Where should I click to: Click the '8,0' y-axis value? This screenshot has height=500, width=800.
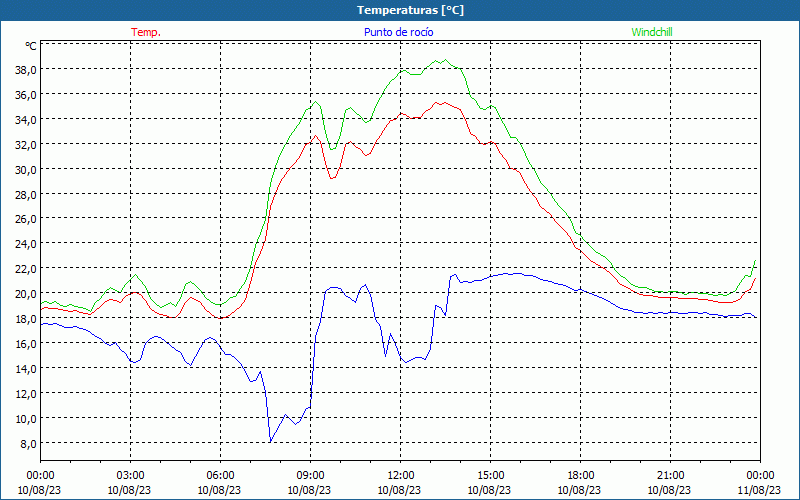(x=28, y=444)
